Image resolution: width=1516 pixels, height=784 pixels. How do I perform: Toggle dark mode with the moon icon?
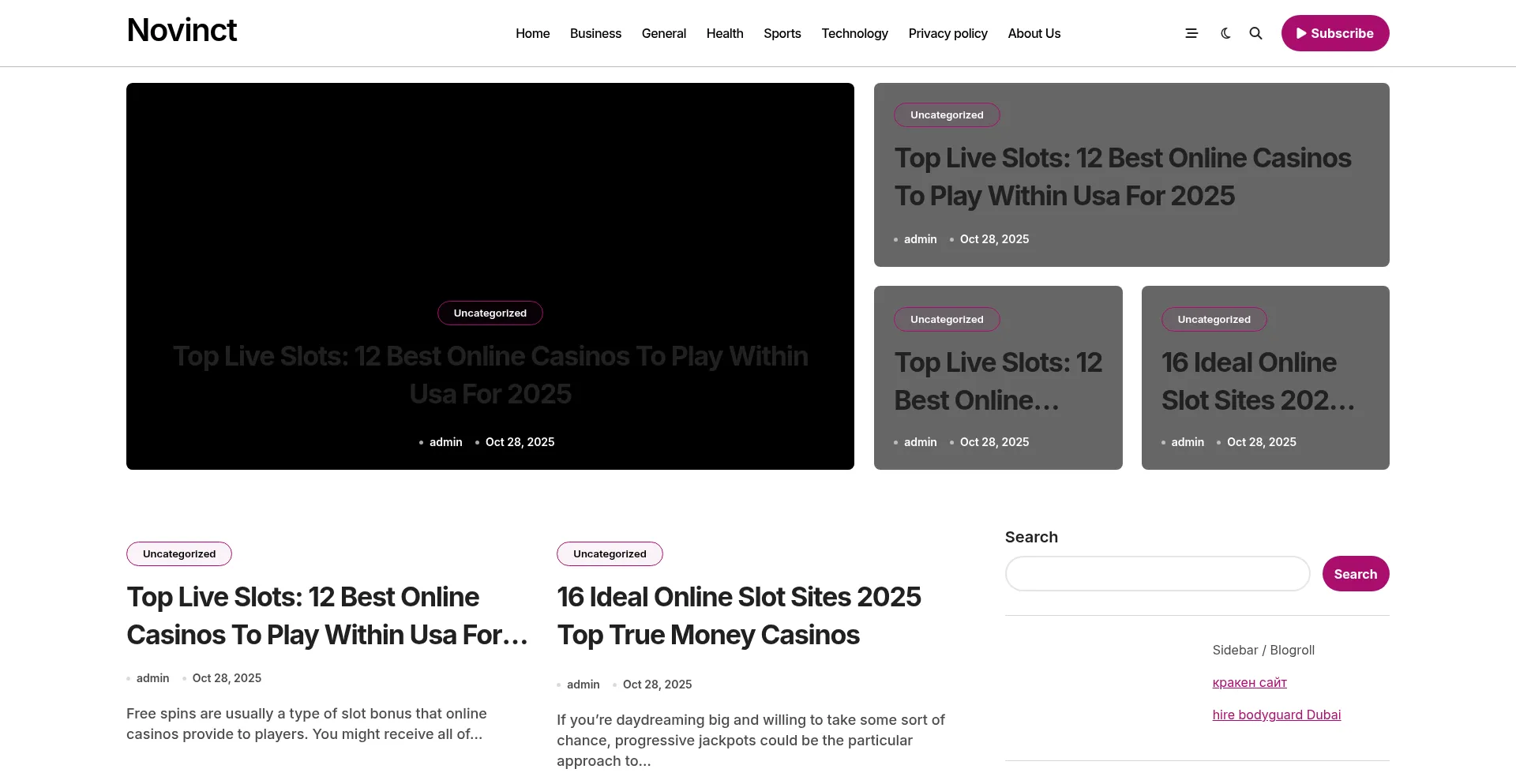(1225, 33)
